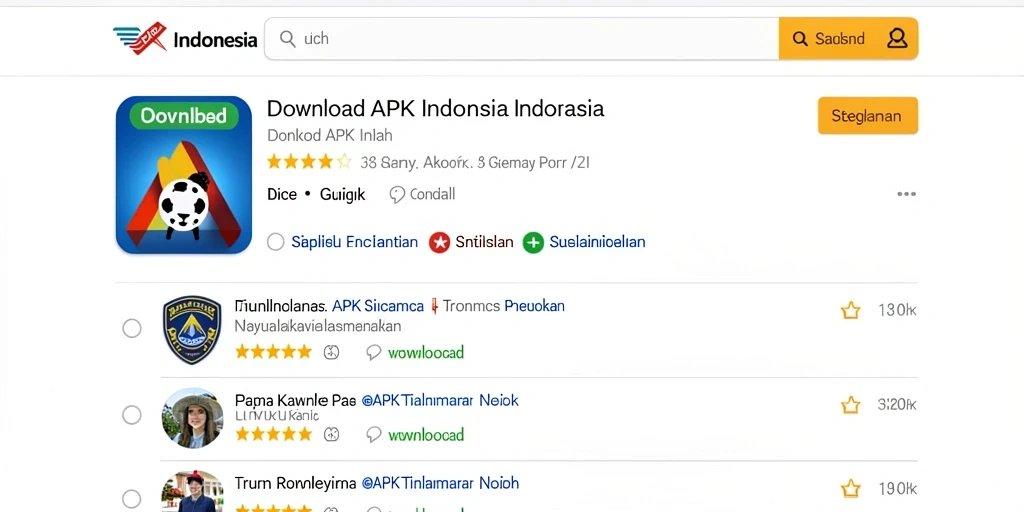Click the four-star rating of the main app
The image size is (1024, 512).
coord(309,162)
